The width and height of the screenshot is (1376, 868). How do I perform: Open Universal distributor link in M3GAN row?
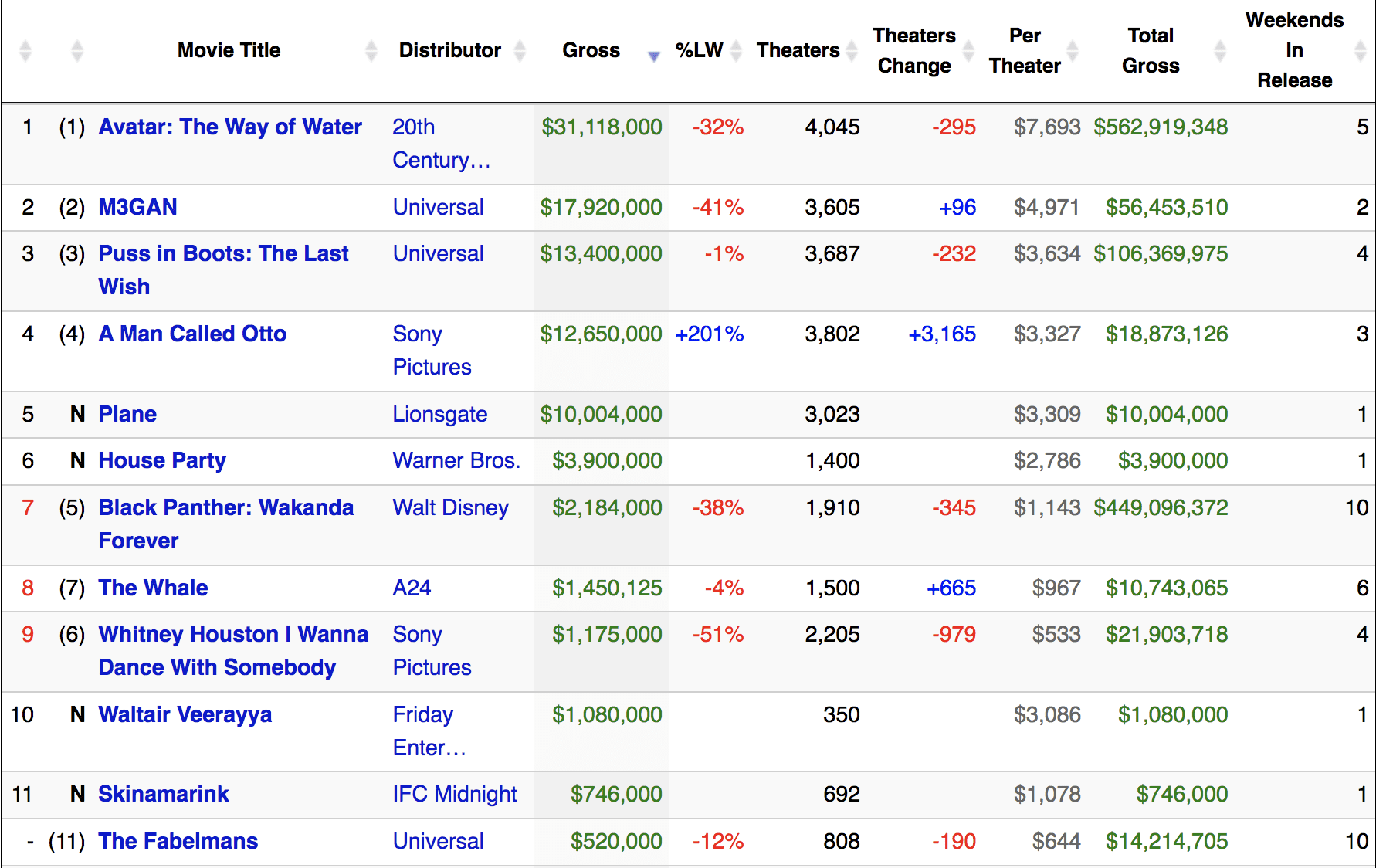[x=438, y=207]
